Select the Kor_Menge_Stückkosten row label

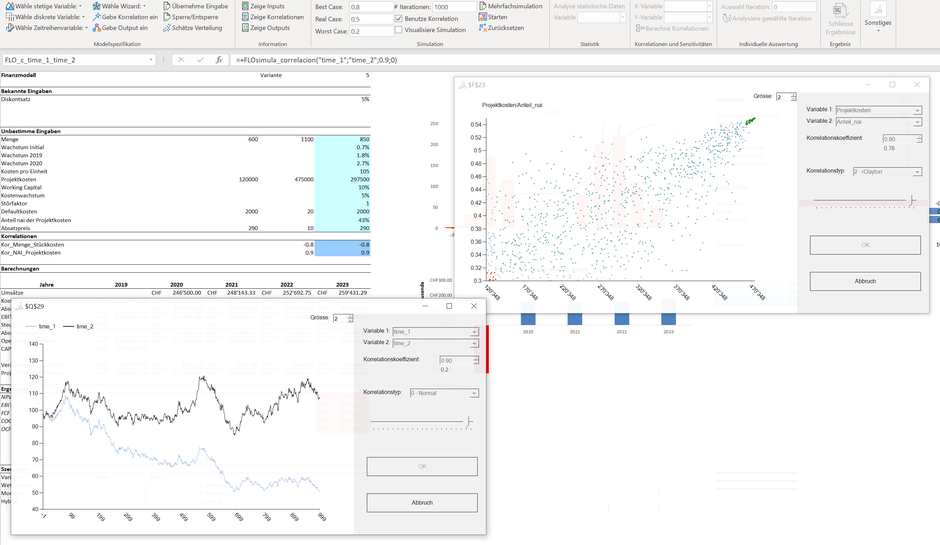32,245
